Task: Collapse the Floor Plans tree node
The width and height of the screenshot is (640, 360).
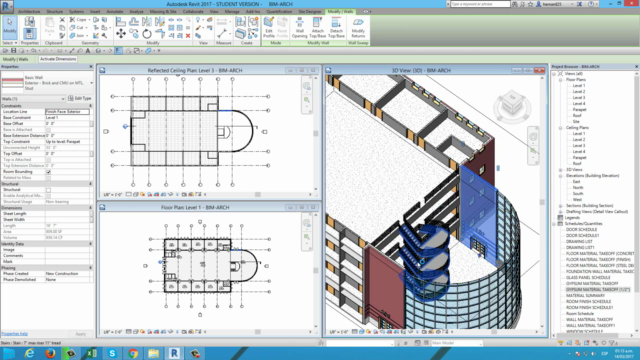Action: coord(560,80)
